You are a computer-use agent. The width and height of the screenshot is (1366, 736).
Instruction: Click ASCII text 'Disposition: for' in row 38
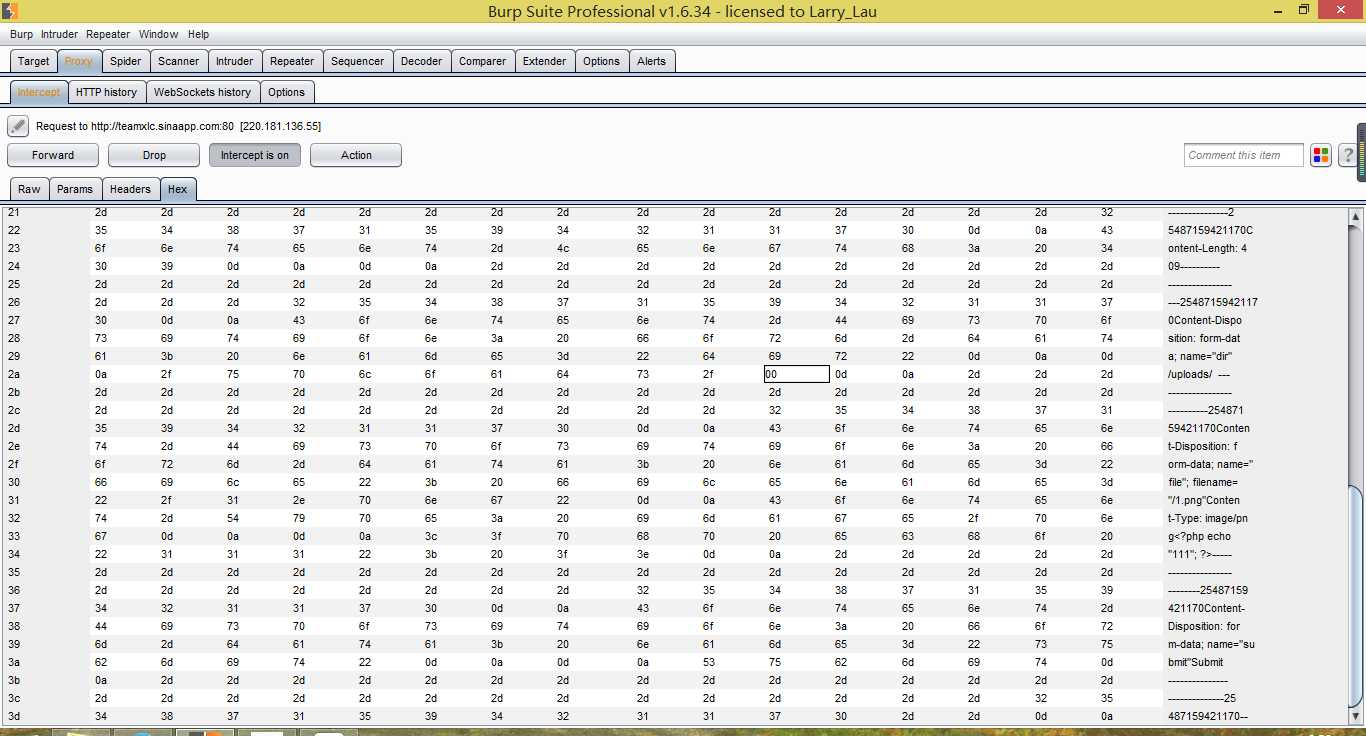pos(1203,626)
